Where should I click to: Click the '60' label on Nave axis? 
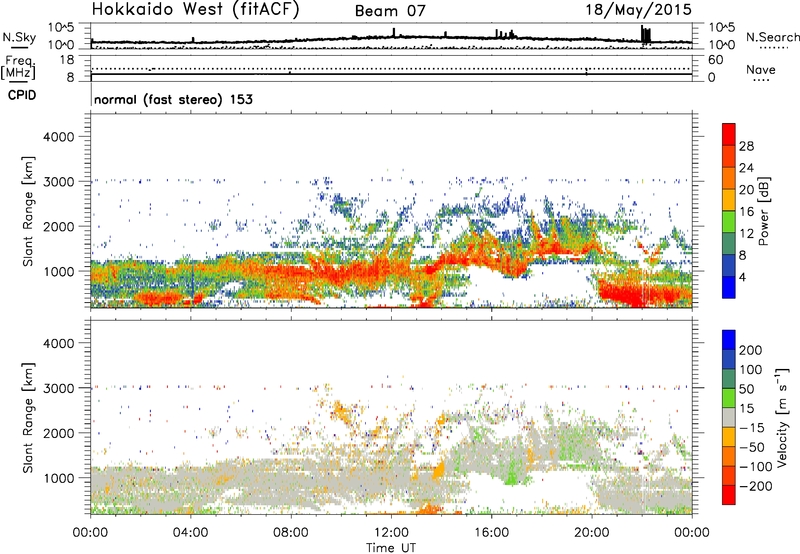[715, 60]
